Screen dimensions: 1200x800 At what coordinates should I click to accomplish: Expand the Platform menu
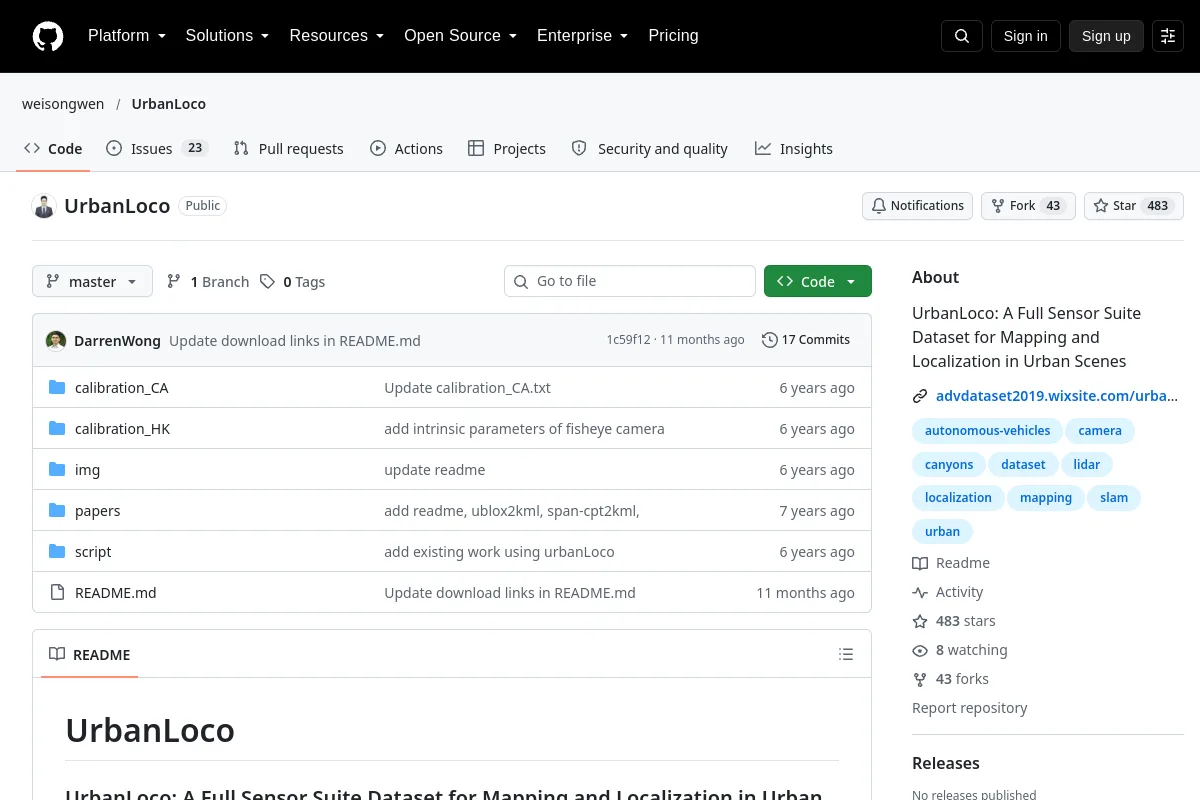click(127, 36)
